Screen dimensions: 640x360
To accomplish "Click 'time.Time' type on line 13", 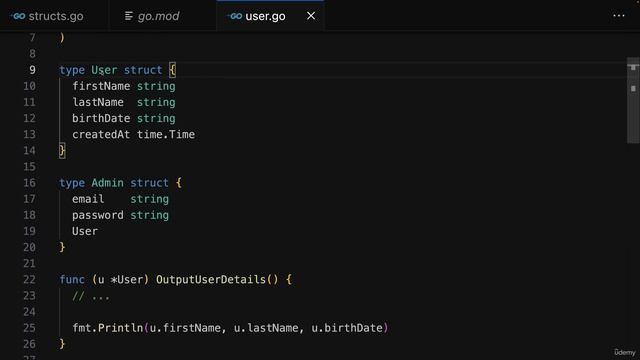I will pyautogui.click(x=166, y=135).
